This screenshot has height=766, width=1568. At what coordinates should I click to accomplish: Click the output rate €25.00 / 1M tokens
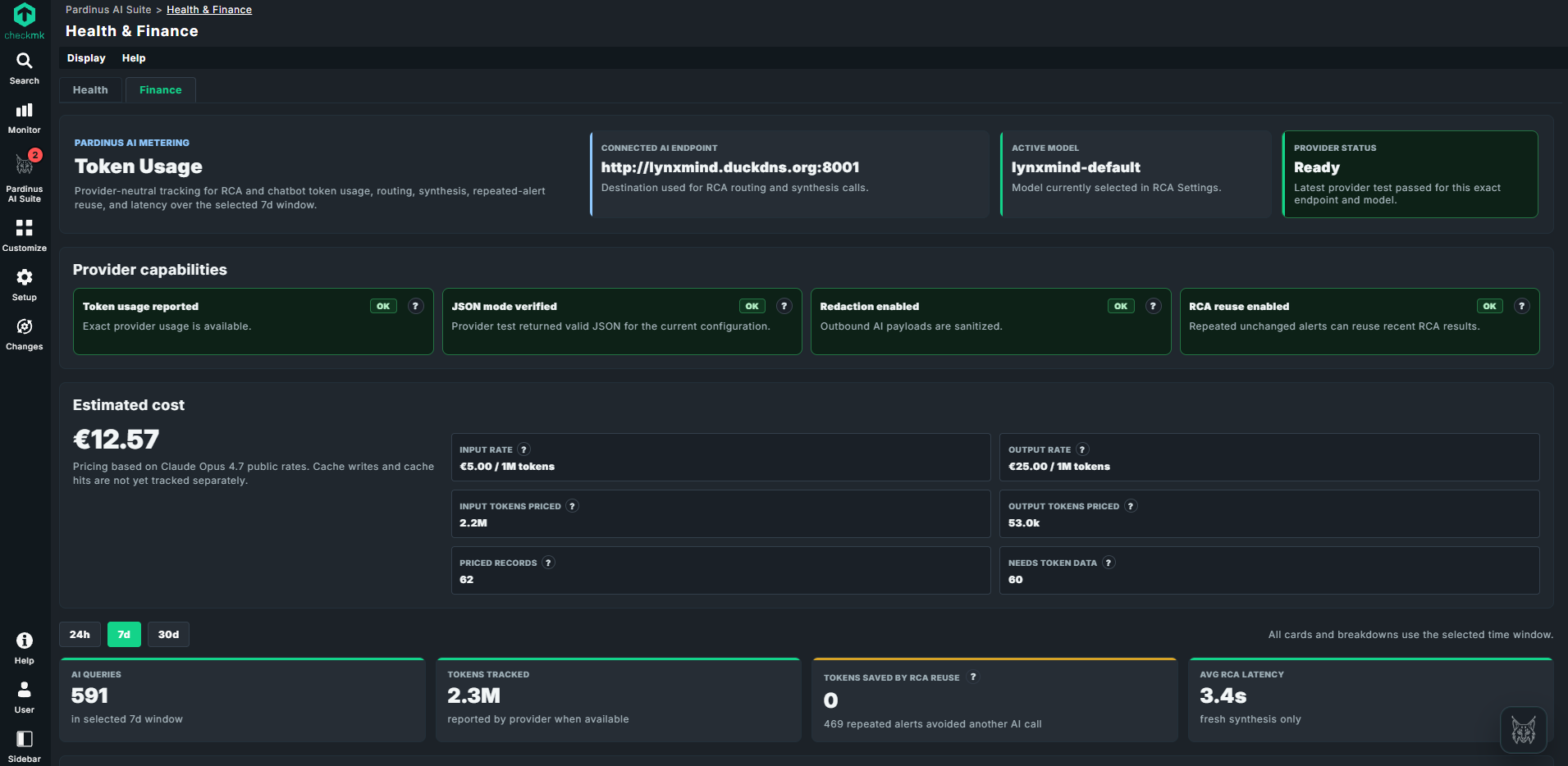tap(1059, 467)
